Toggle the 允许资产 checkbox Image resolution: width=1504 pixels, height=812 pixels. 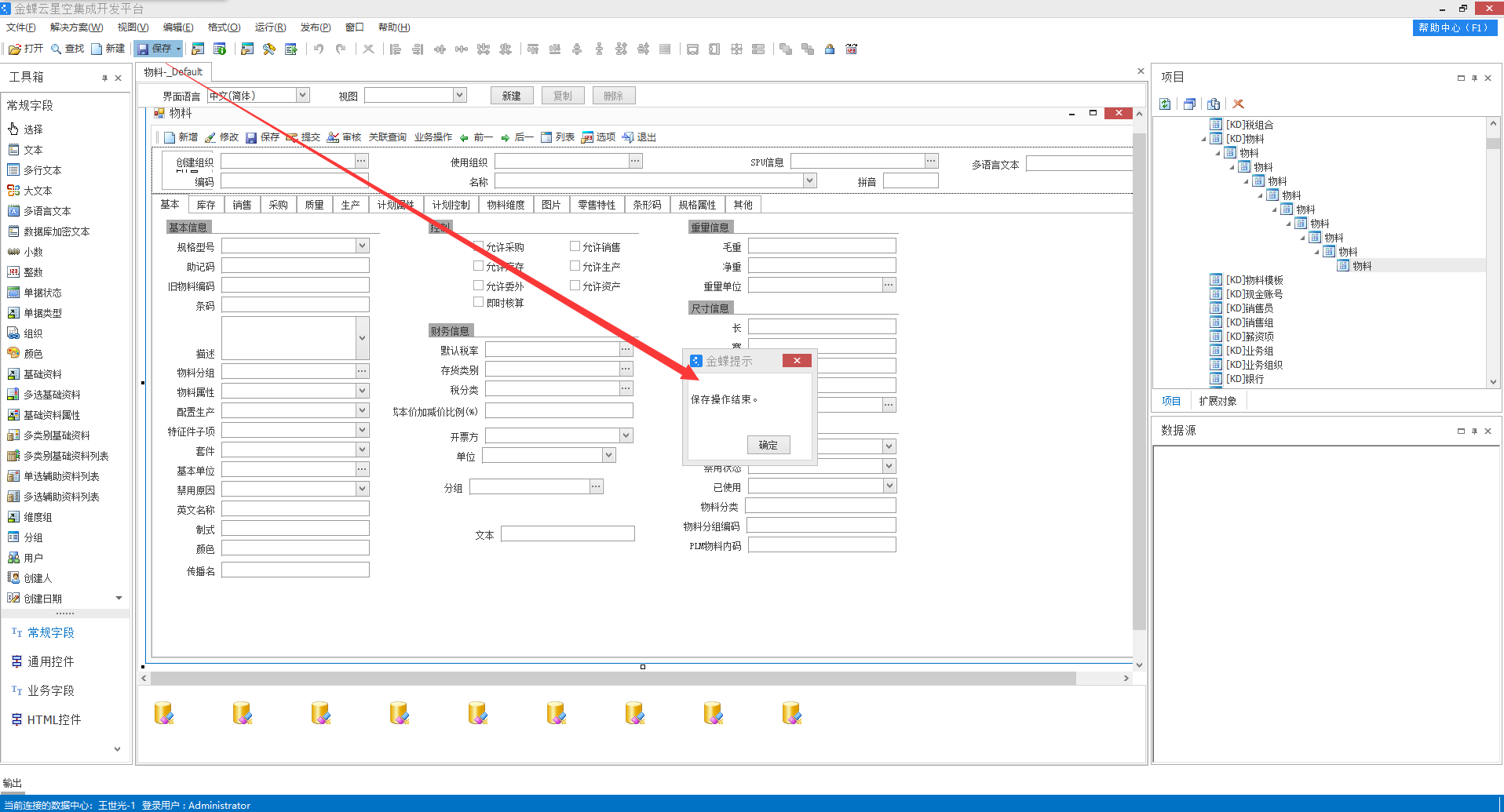pos(575,285)
